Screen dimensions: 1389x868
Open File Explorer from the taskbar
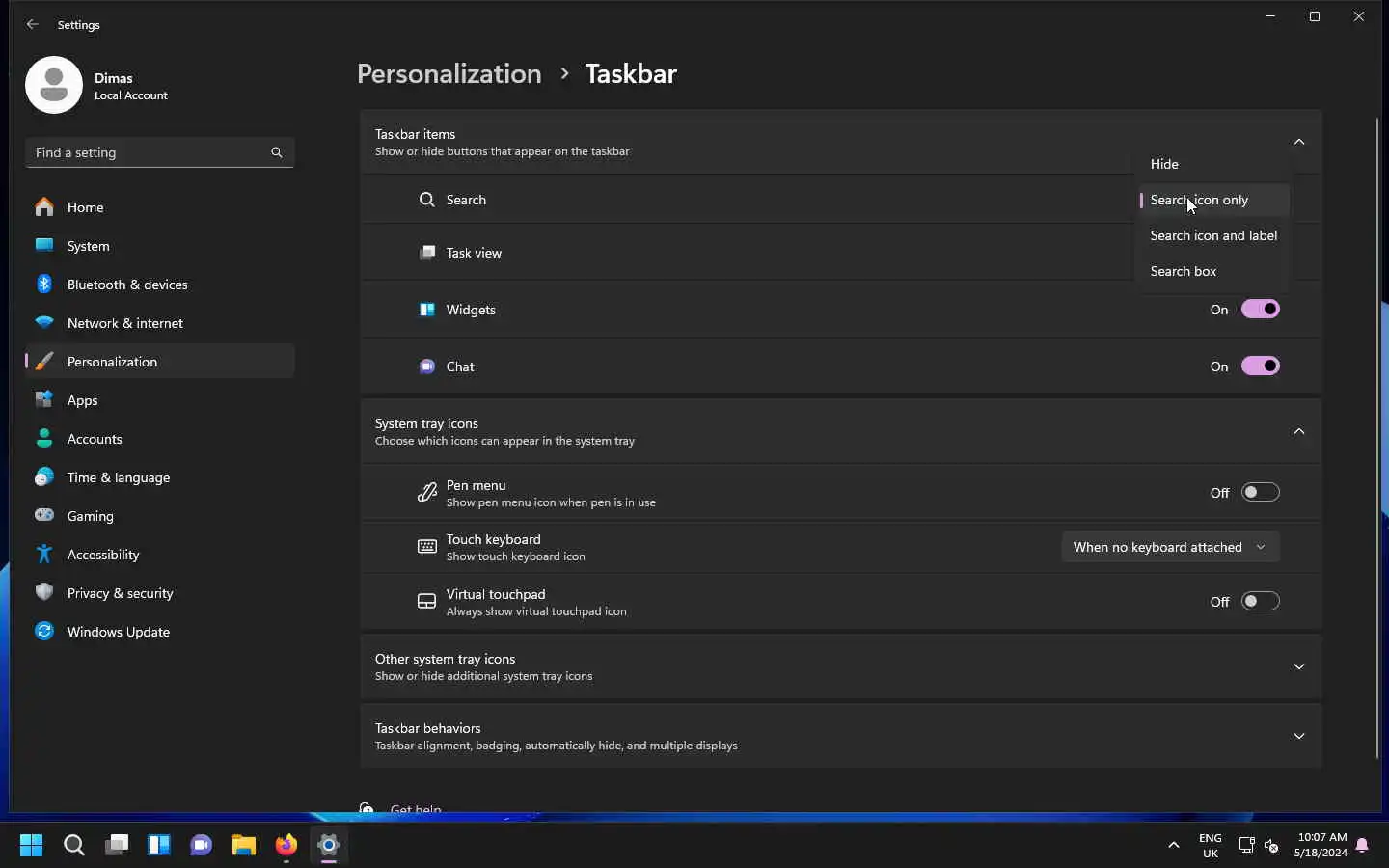tap(244, 846)
